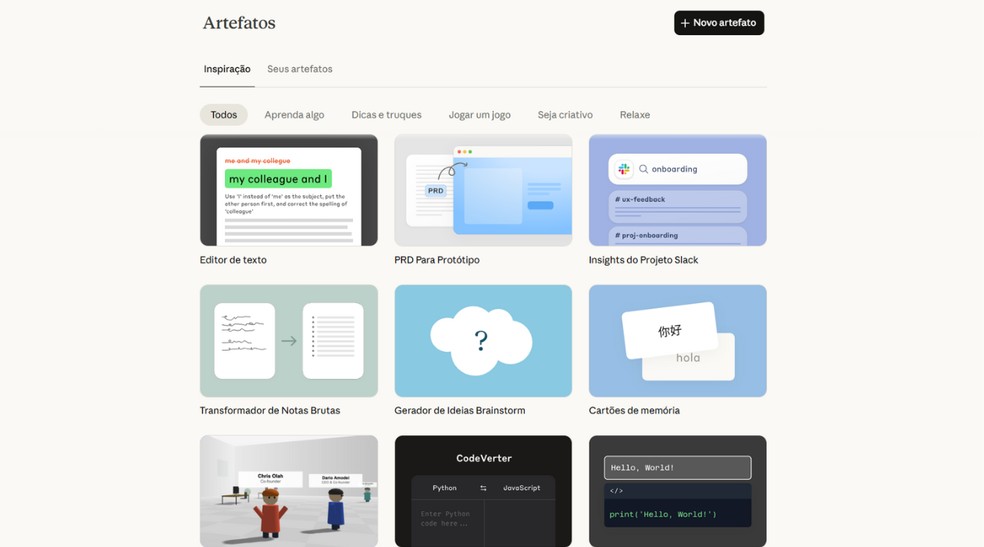Select the Seja criativo filter

click(565, 115)
